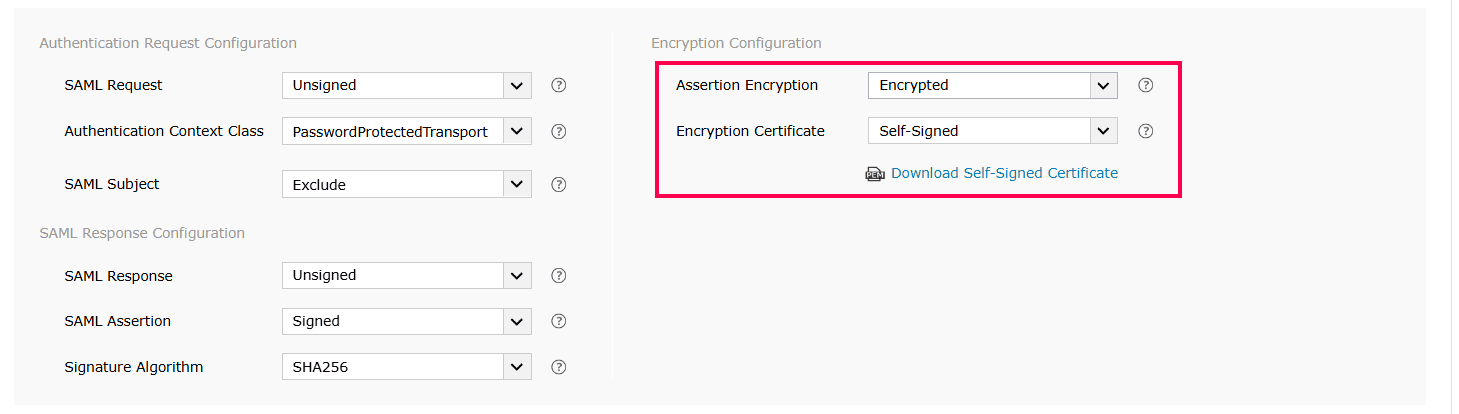Open the SAML Request dropdown
Viewport: 1459px width, 414px height.
click(x=406, y=85)
